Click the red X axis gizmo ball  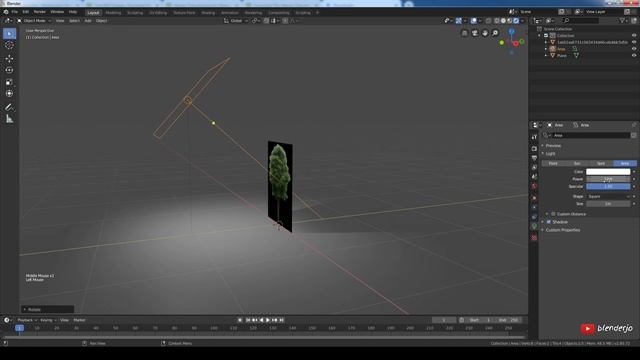[x=516, y=43]
